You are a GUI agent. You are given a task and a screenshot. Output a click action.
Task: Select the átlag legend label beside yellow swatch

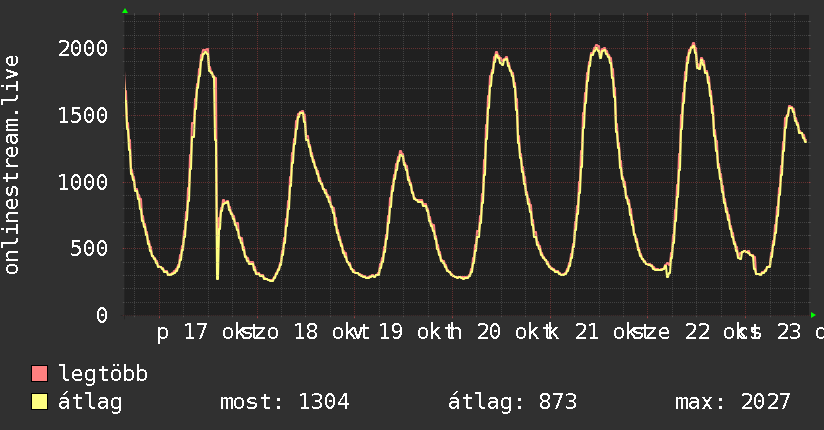(x=90, y=403)
